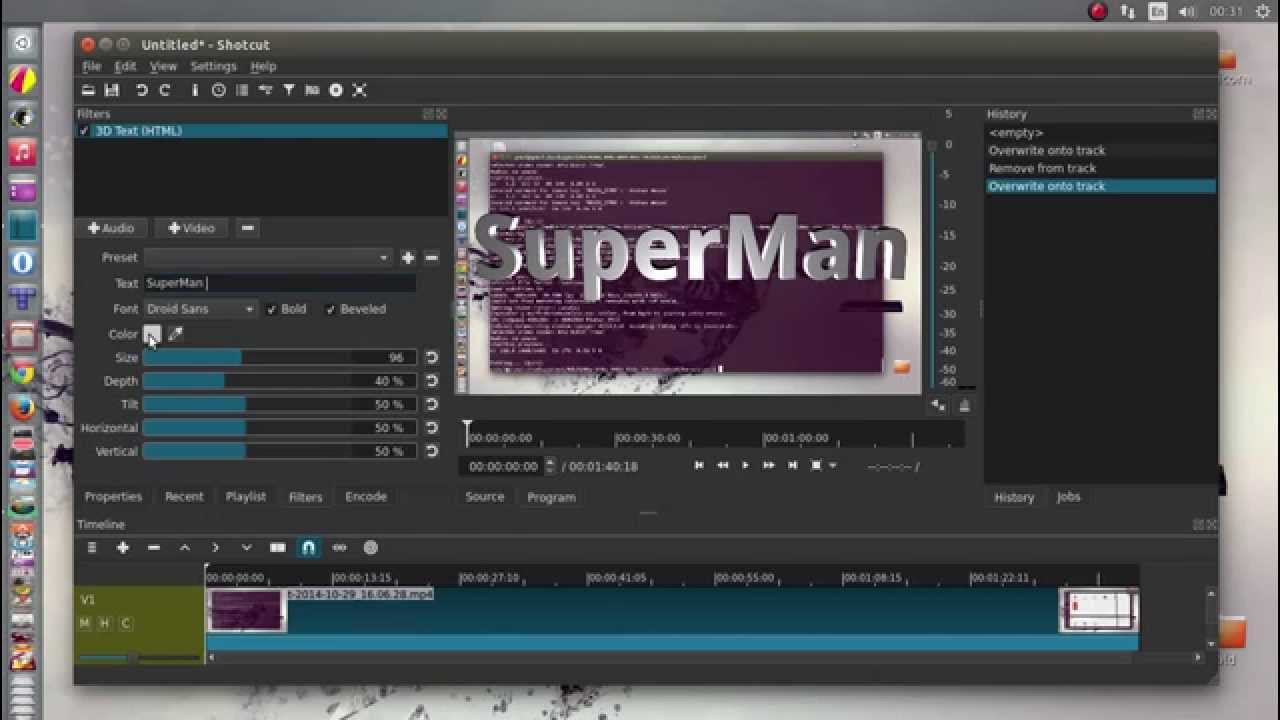Toggle the 3D Text (HTML) filter checkbox

tap(84, 131)
